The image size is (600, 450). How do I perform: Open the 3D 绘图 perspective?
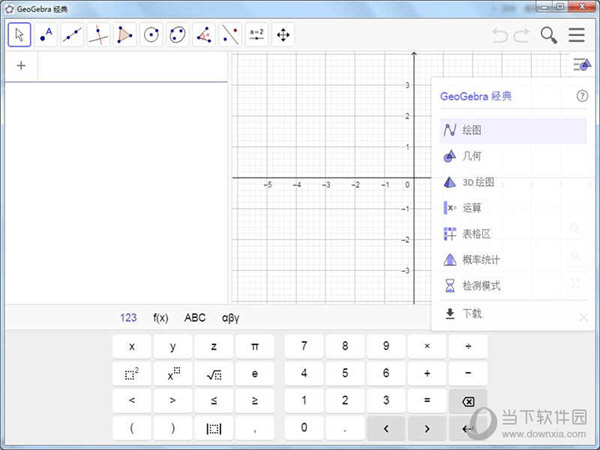[x=477, y=182]
